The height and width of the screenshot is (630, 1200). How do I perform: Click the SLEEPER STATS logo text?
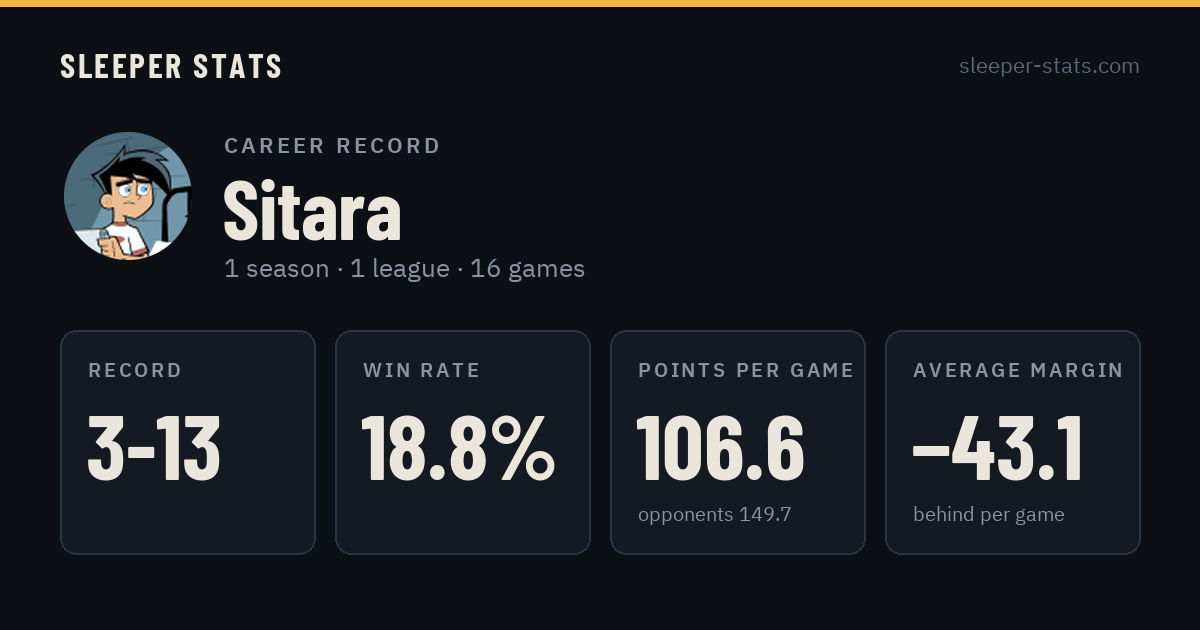coord(171,67)
